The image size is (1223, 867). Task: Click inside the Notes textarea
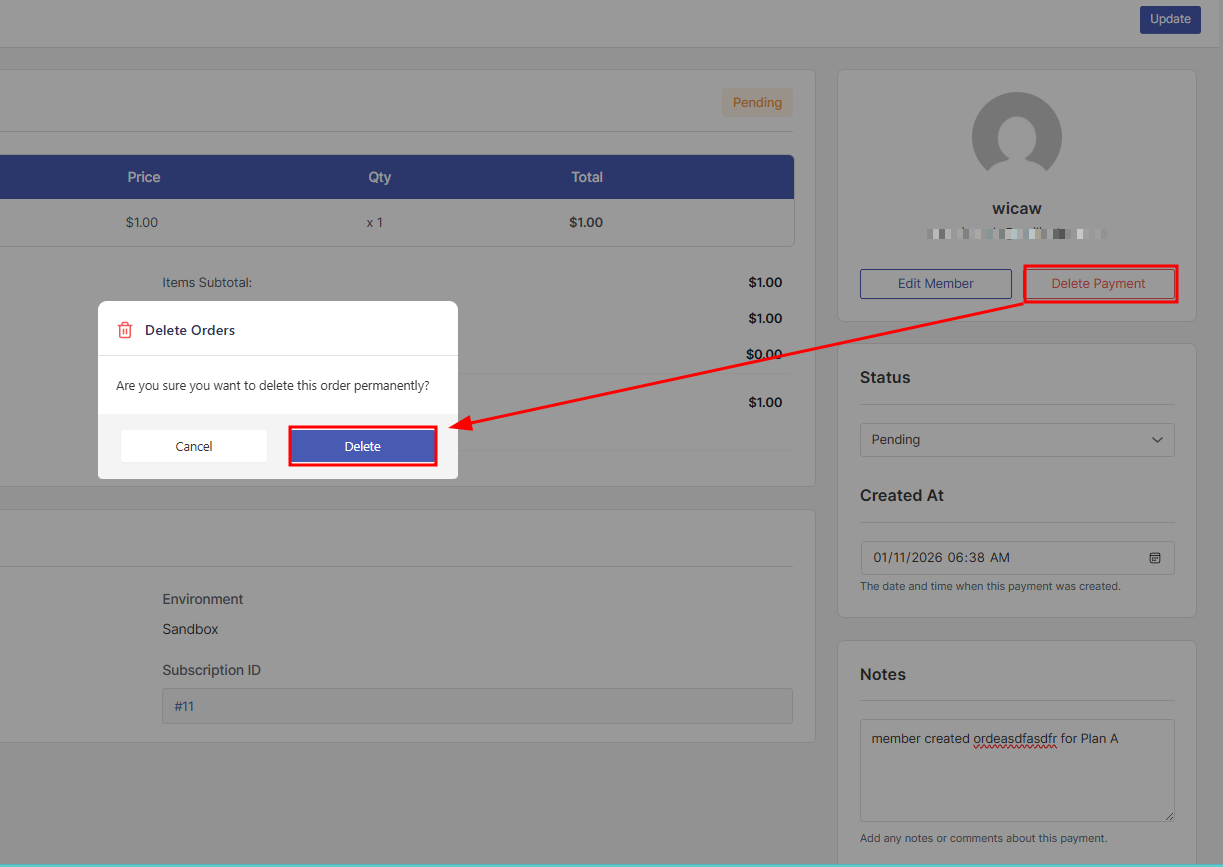(1017, 770)
